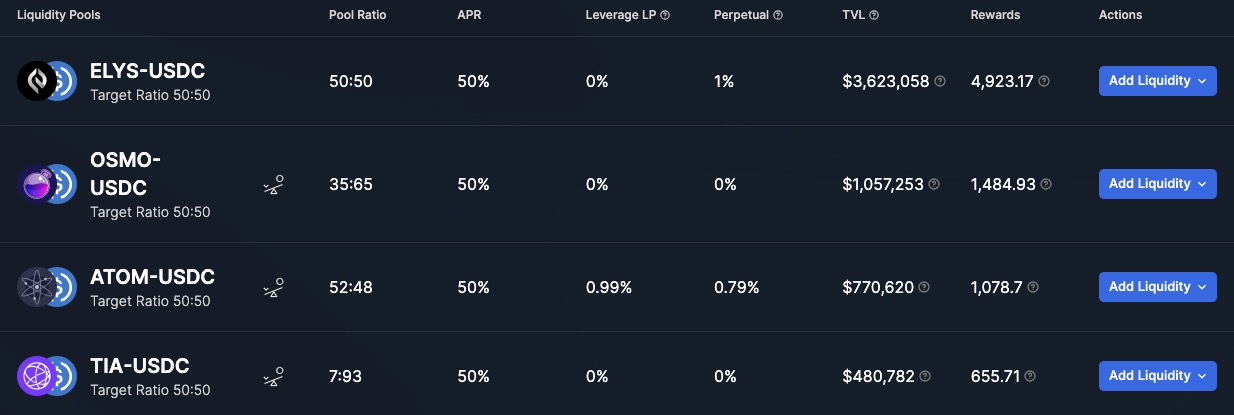Click the info icon beside $3,623,058 TVL
Image resolution: width=1234 pixels, height=415 pixels.
(940, 81)
